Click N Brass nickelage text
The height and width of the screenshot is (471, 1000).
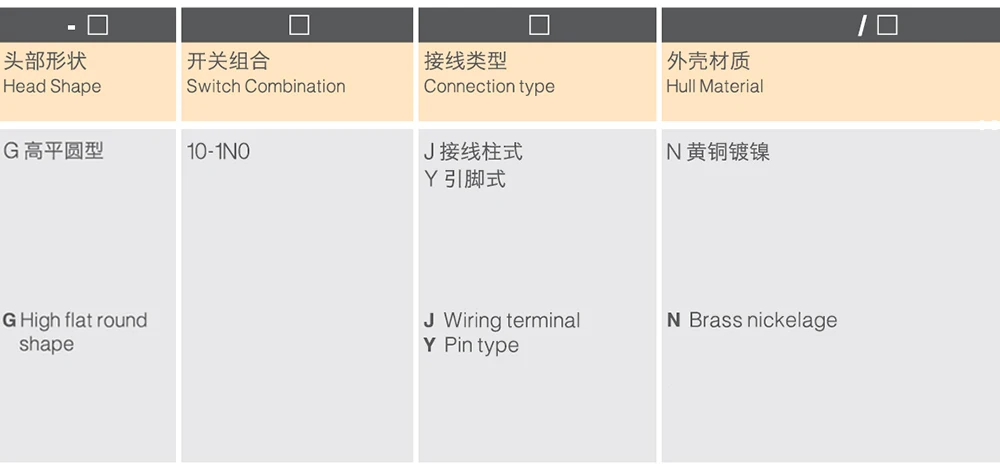[752, 320]
